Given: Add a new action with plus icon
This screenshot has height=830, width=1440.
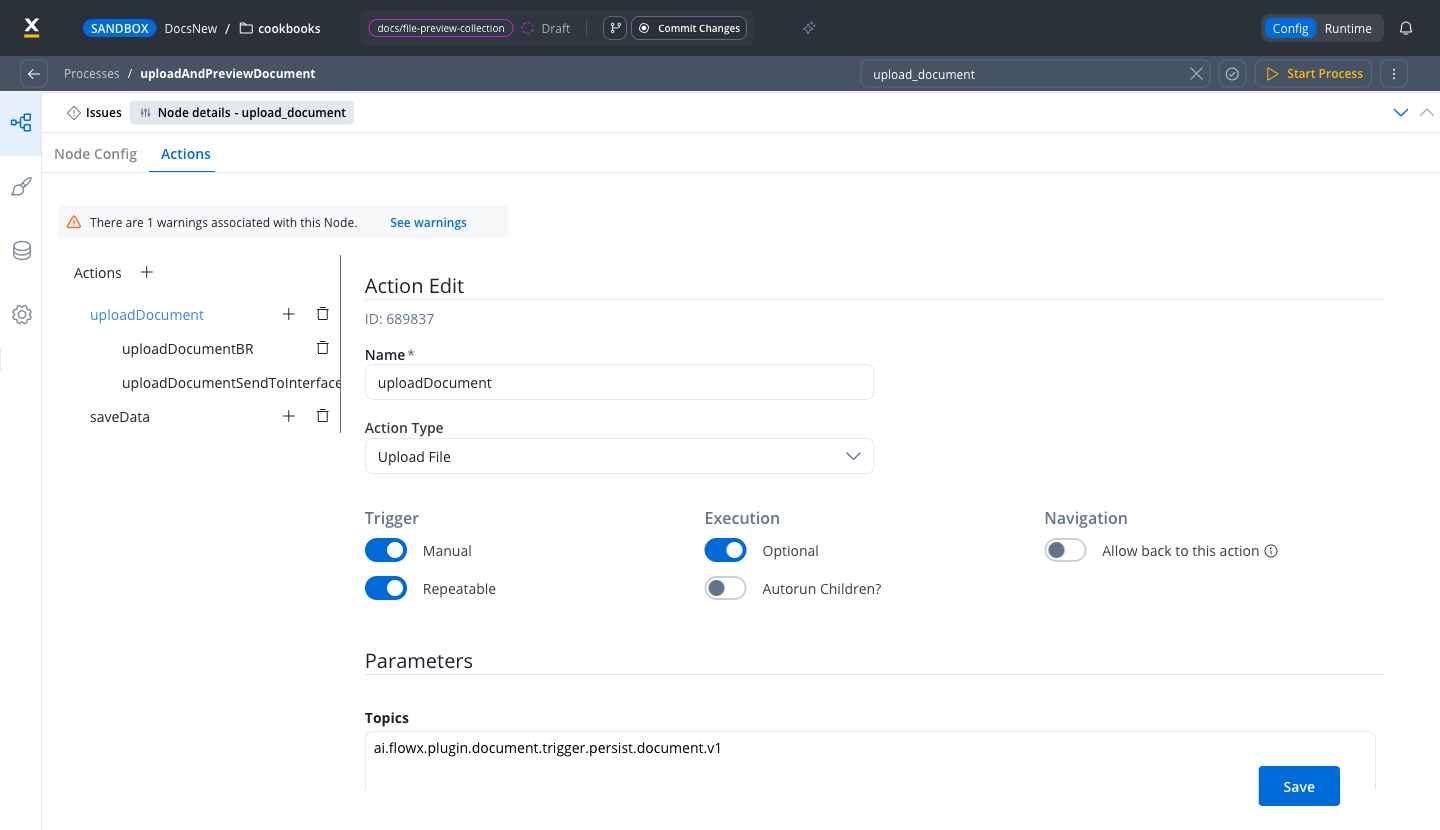Looking at the screenshot, I should (146, 272).
